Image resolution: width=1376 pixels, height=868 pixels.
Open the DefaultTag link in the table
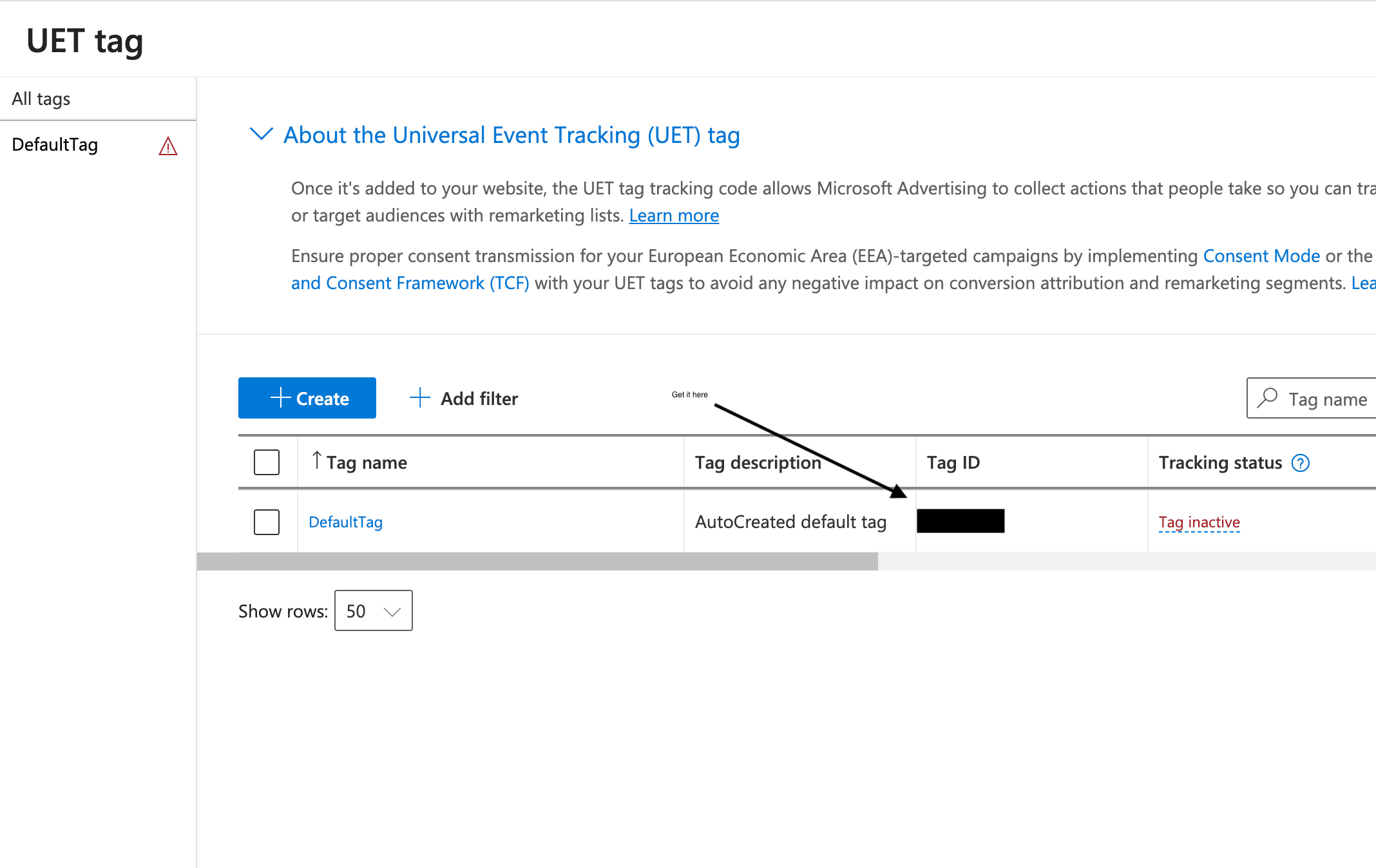point(345,522)
